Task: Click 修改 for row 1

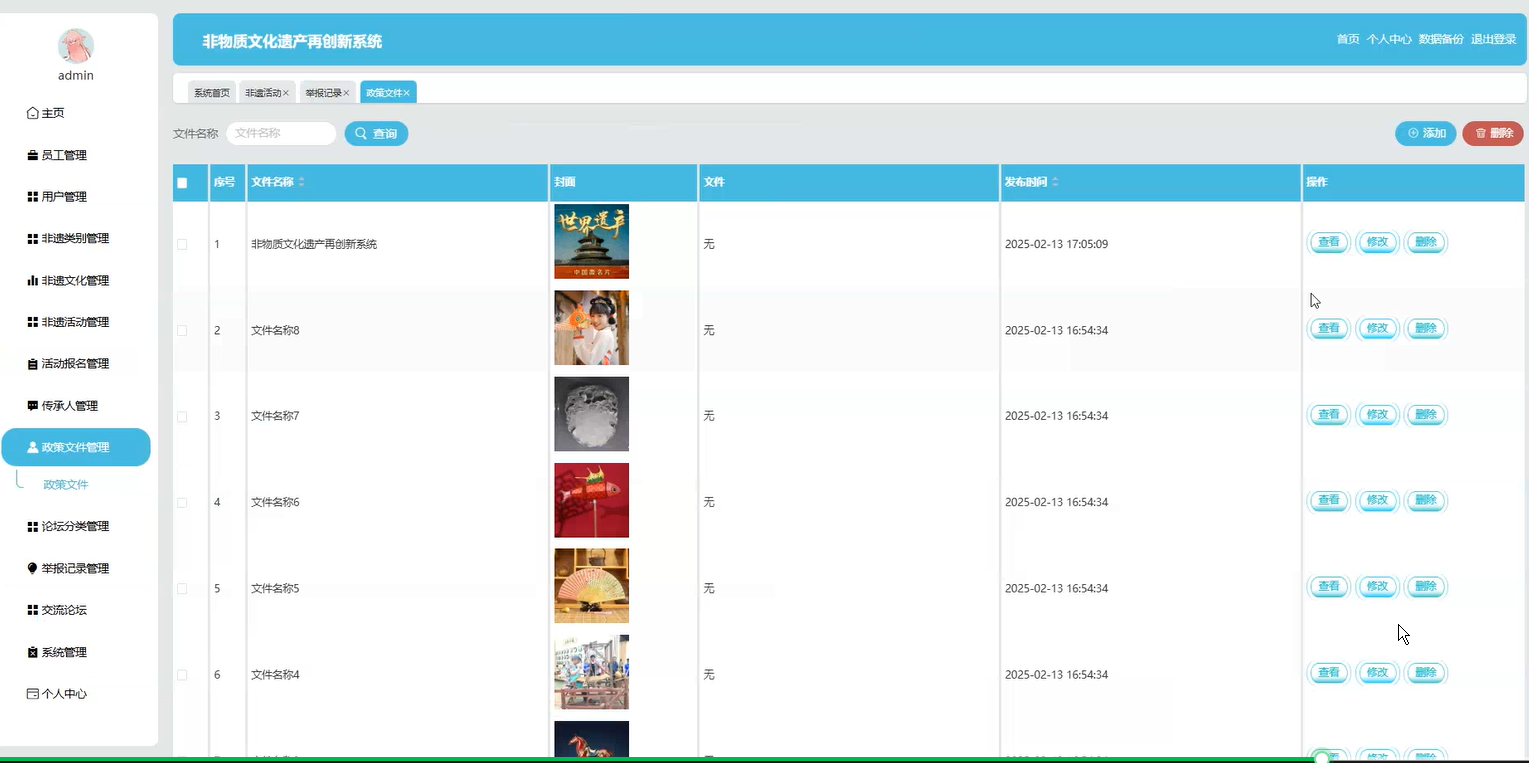Action: click(1378, 242)
